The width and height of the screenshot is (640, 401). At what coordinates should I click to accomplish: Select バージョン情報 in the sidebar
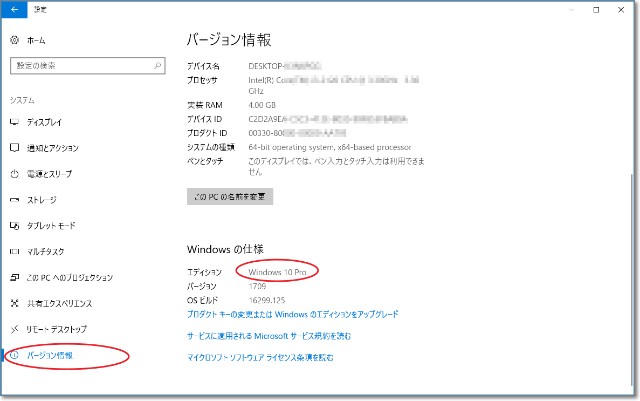click(x=49, y=355)
